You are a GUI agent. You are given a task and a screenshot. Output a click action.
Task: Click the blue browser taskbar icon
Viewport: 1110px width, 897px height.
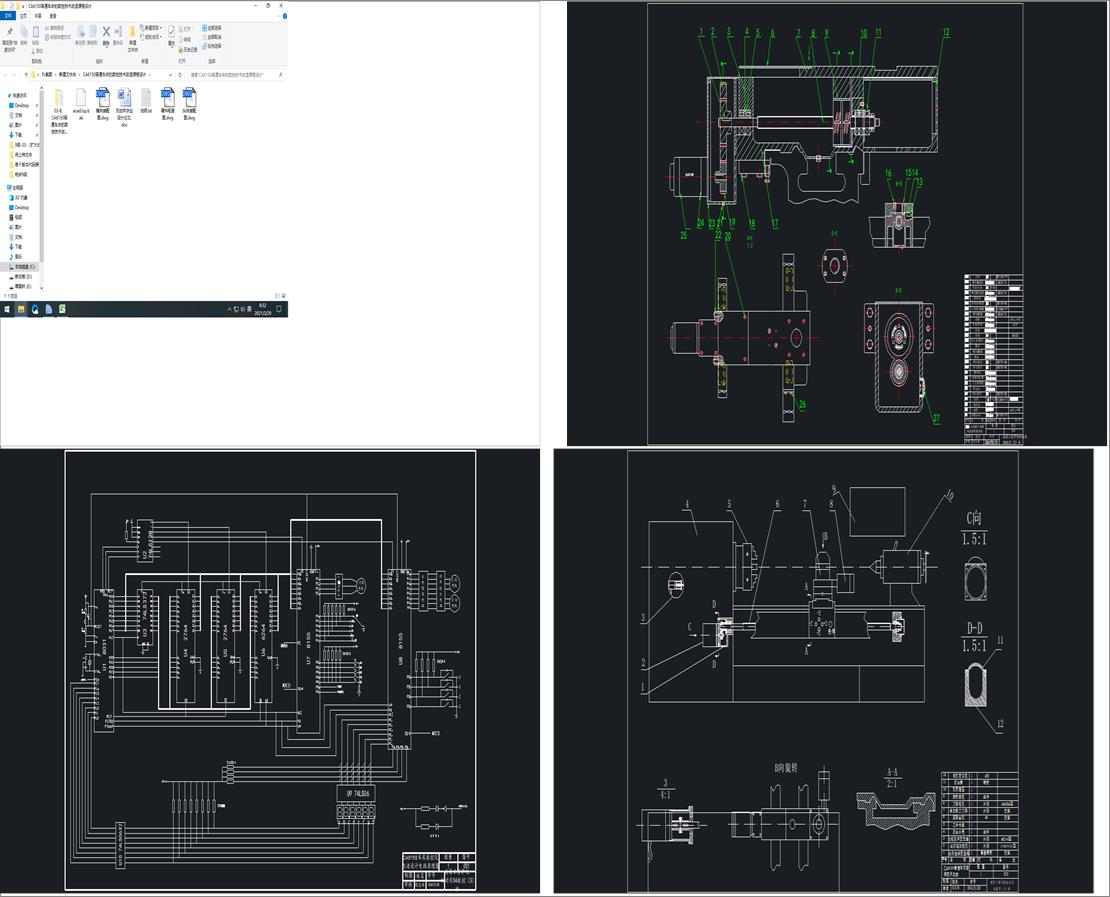(35, 309)
